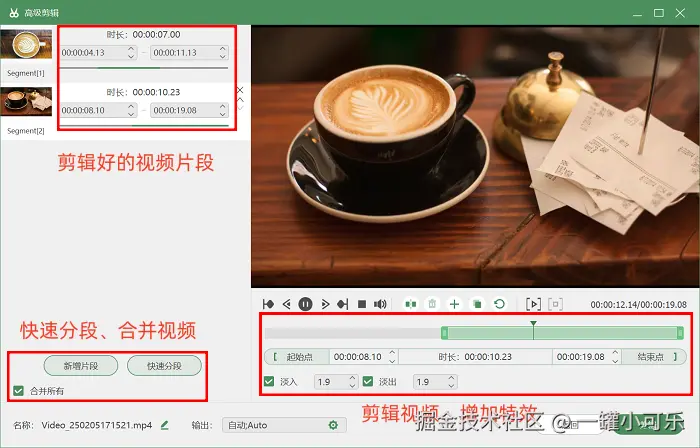
Task: Jump to the segment end point
Action: (343, 304)
